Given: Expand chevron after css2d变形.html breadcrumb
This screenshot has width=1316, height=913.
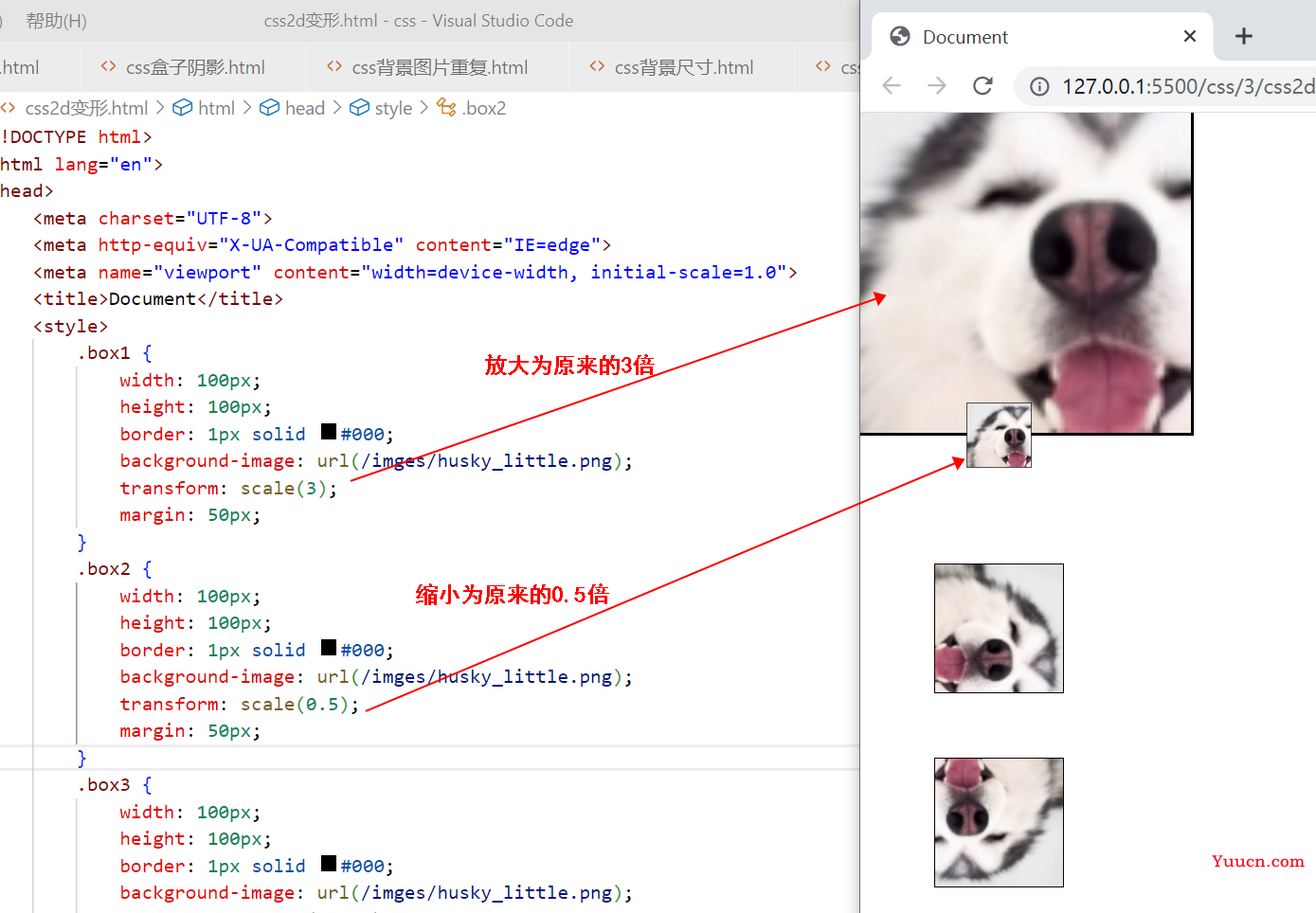Looking at the screenshot, I should pos(160,108).
